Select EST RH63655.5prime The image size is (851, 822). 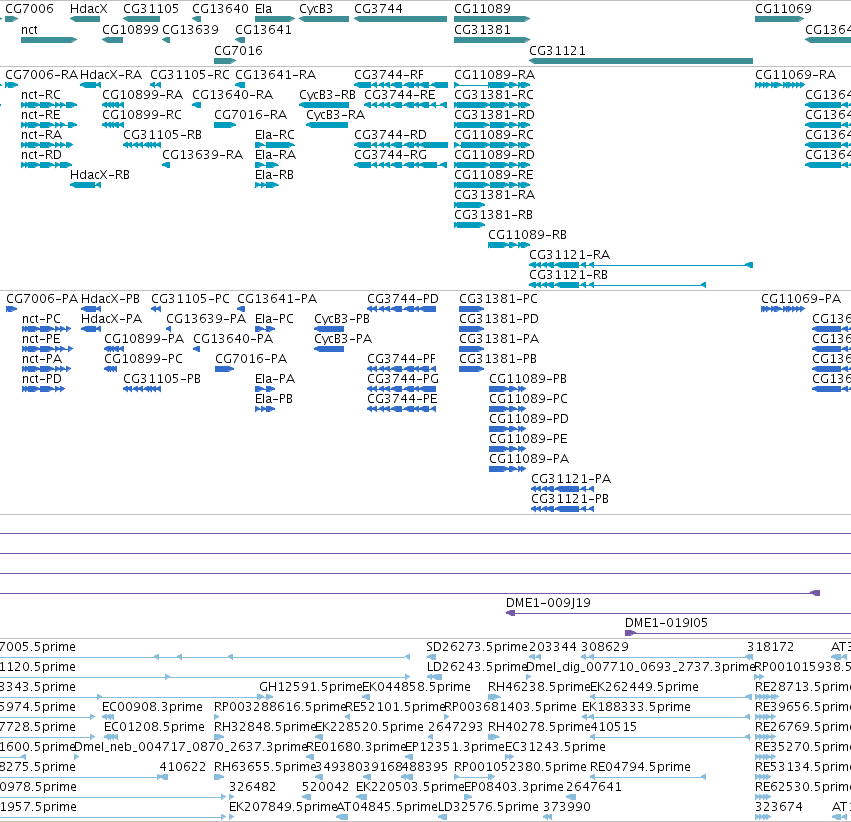[x=219, y=778]
